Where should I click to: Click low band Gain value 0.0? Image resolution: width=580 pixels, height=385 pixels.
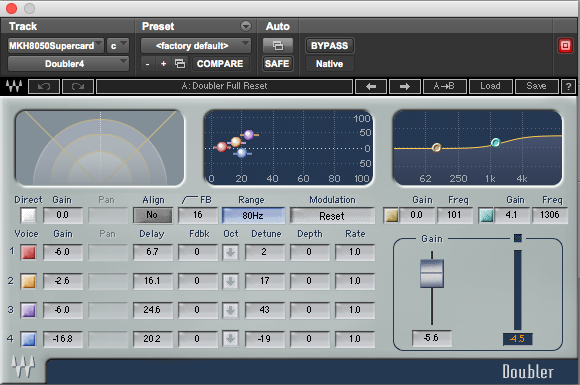[x=417, y=215]
